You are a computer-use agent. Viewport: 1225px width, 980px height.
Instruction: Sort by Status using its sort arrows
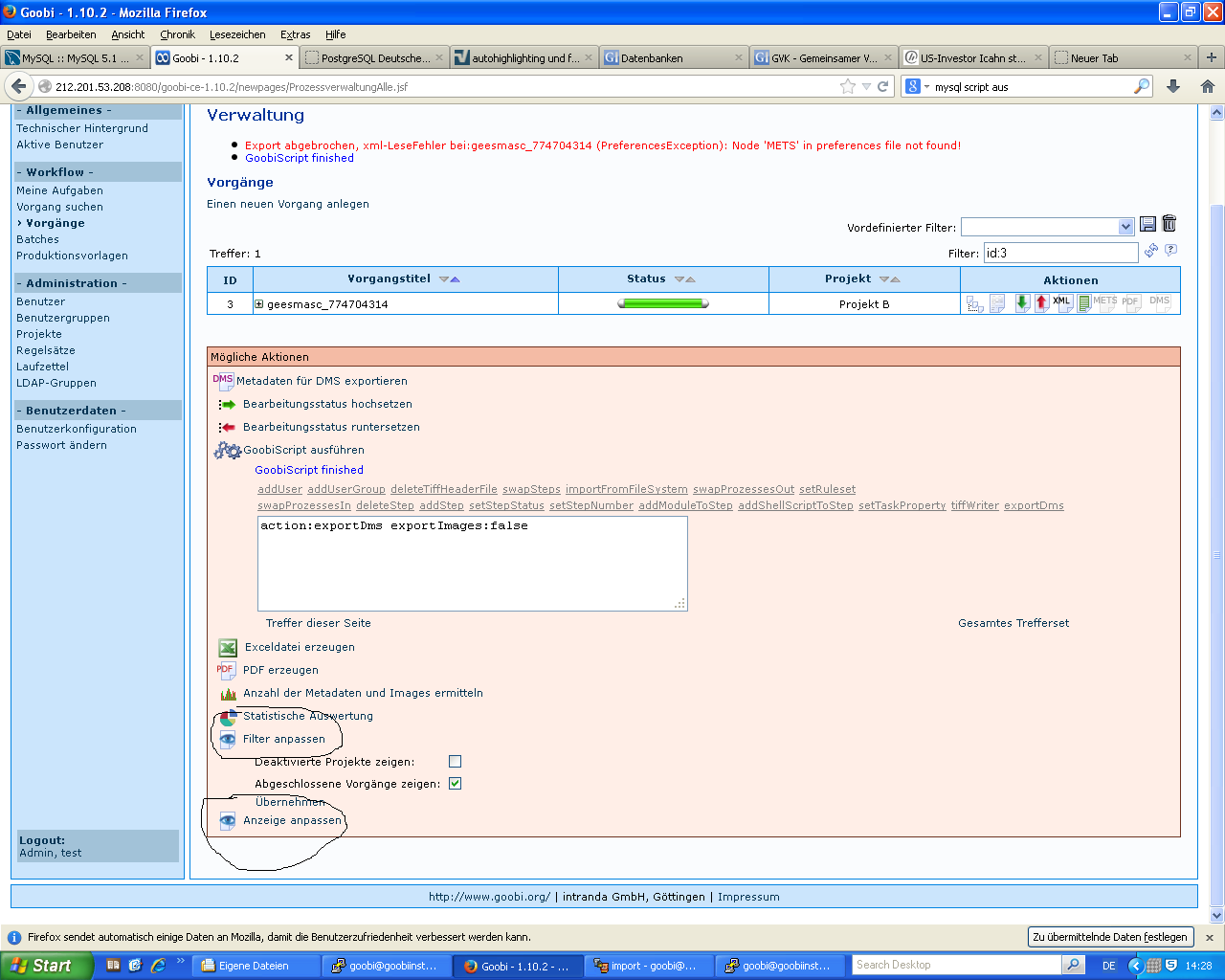click(x=685, y=279)
